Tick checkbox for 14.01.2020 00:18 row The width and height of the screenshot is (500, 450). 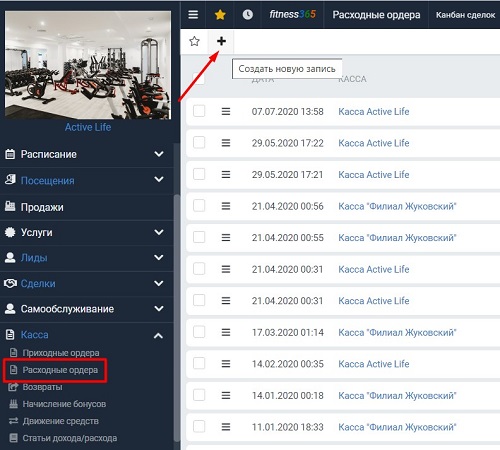click(x=199, y=395)
